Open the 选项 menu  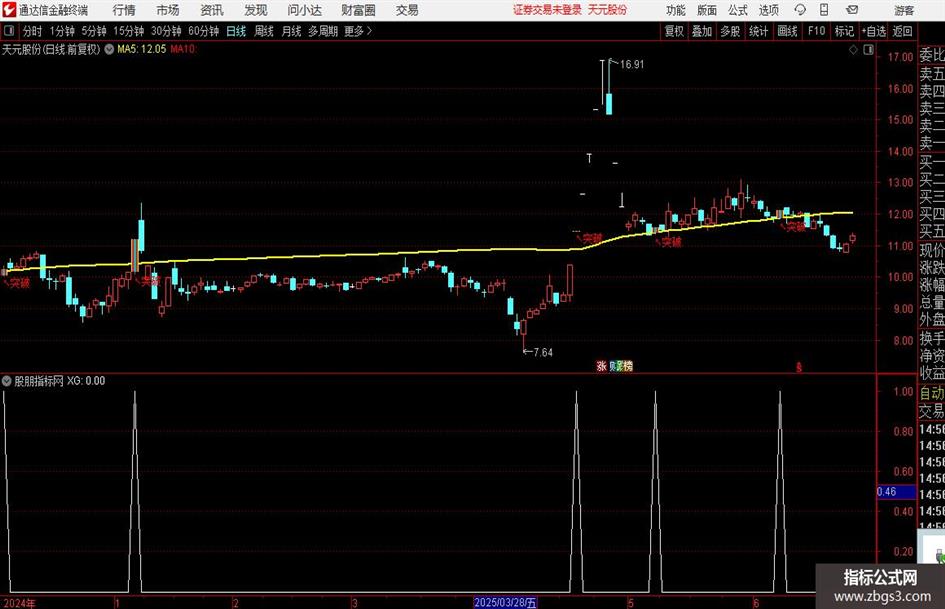[x=769, y=10]
